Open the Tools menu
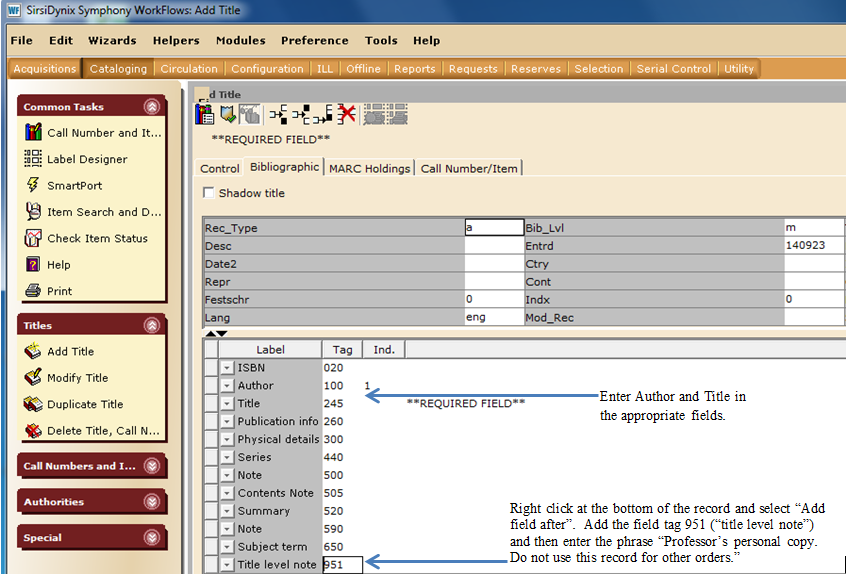The height and width of the screenshot is (574, 846). click(381, 40)
